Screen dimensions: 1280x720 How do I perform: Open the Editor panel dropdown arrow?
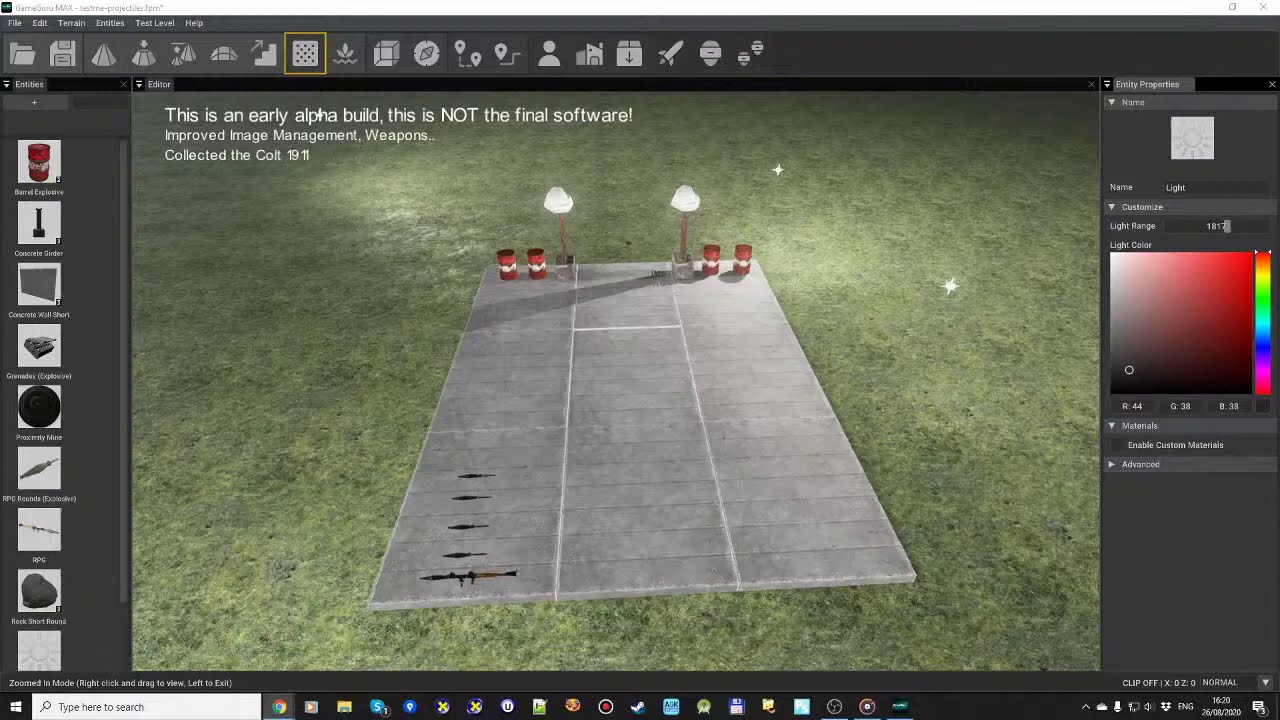[x=139, y=84]
